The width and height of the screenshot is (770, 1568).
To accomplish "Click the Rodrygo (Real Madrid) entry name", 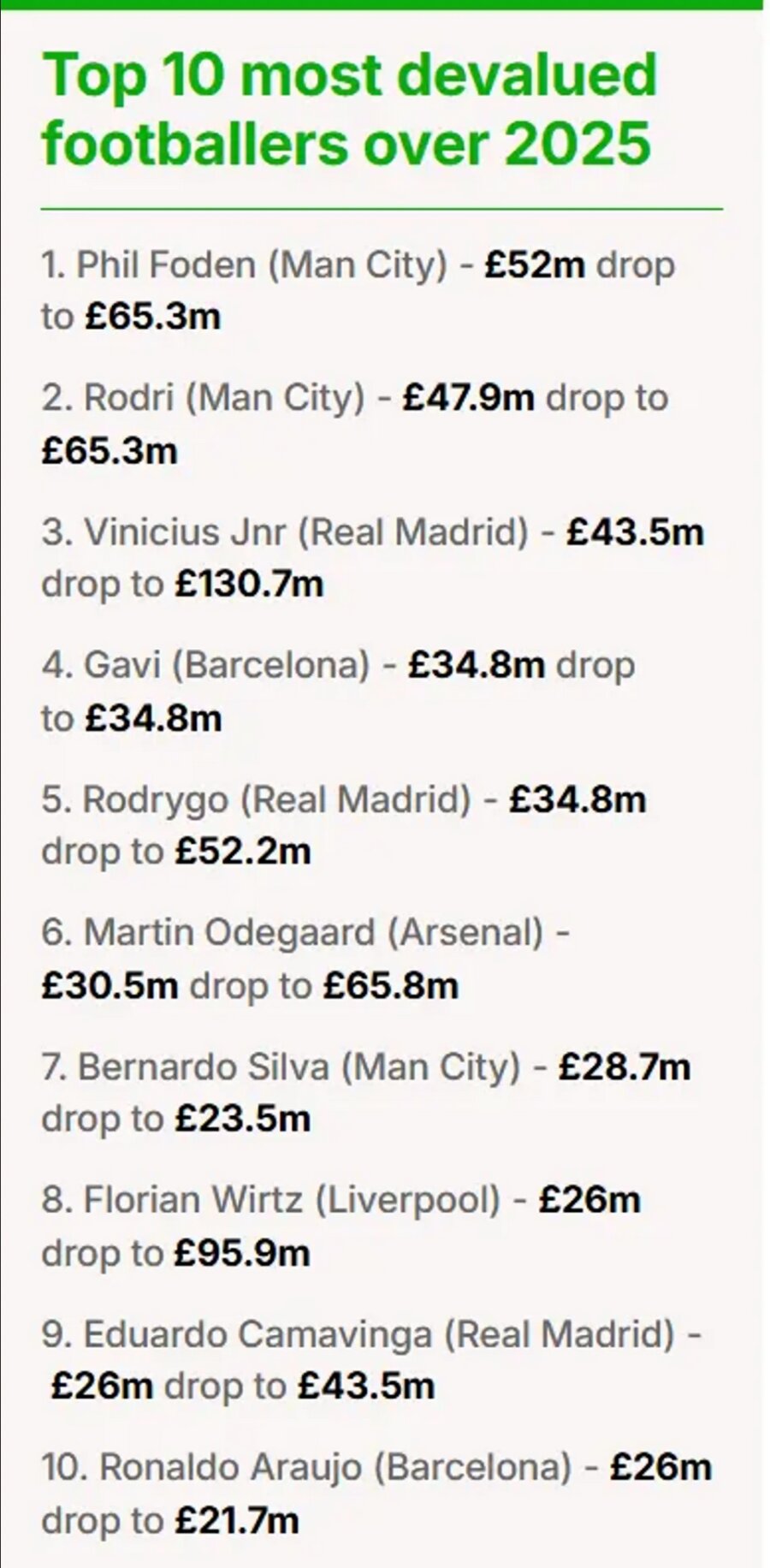I will coord(276,799).
